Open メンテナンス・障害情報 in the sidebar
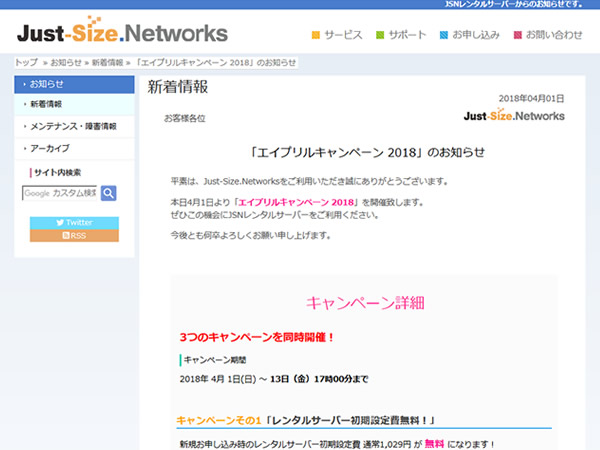This screenshot has width=600, height=450. coord(74,126)
